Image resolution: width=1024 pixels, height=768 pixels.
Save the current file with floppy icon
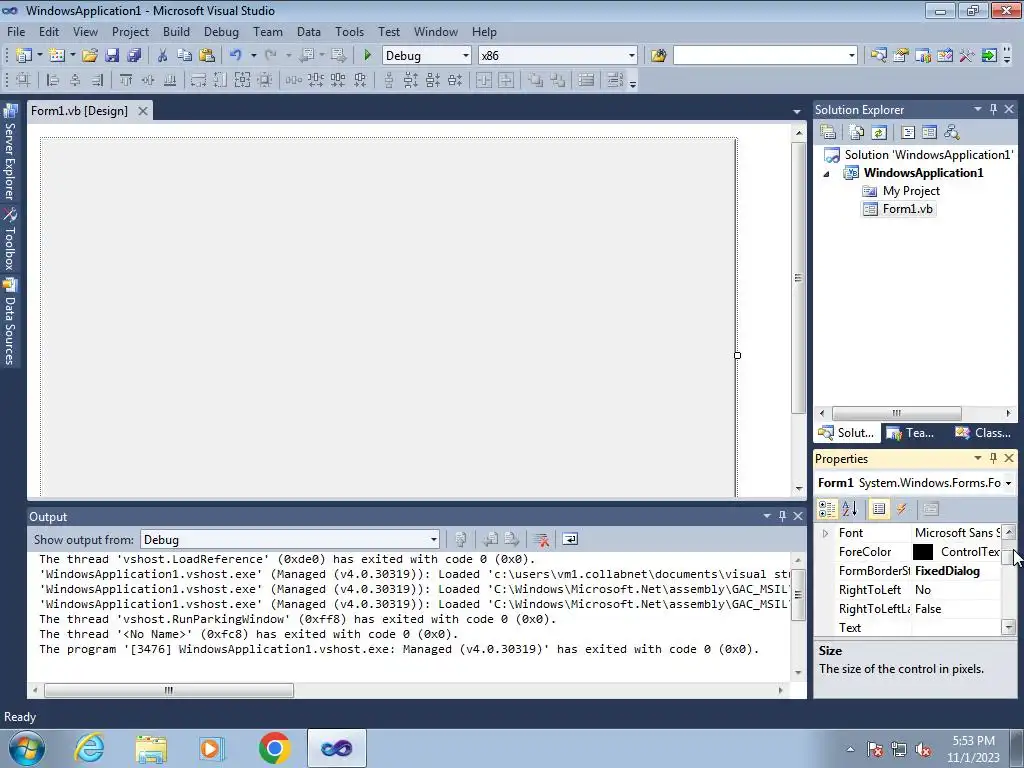click(112, 56)
